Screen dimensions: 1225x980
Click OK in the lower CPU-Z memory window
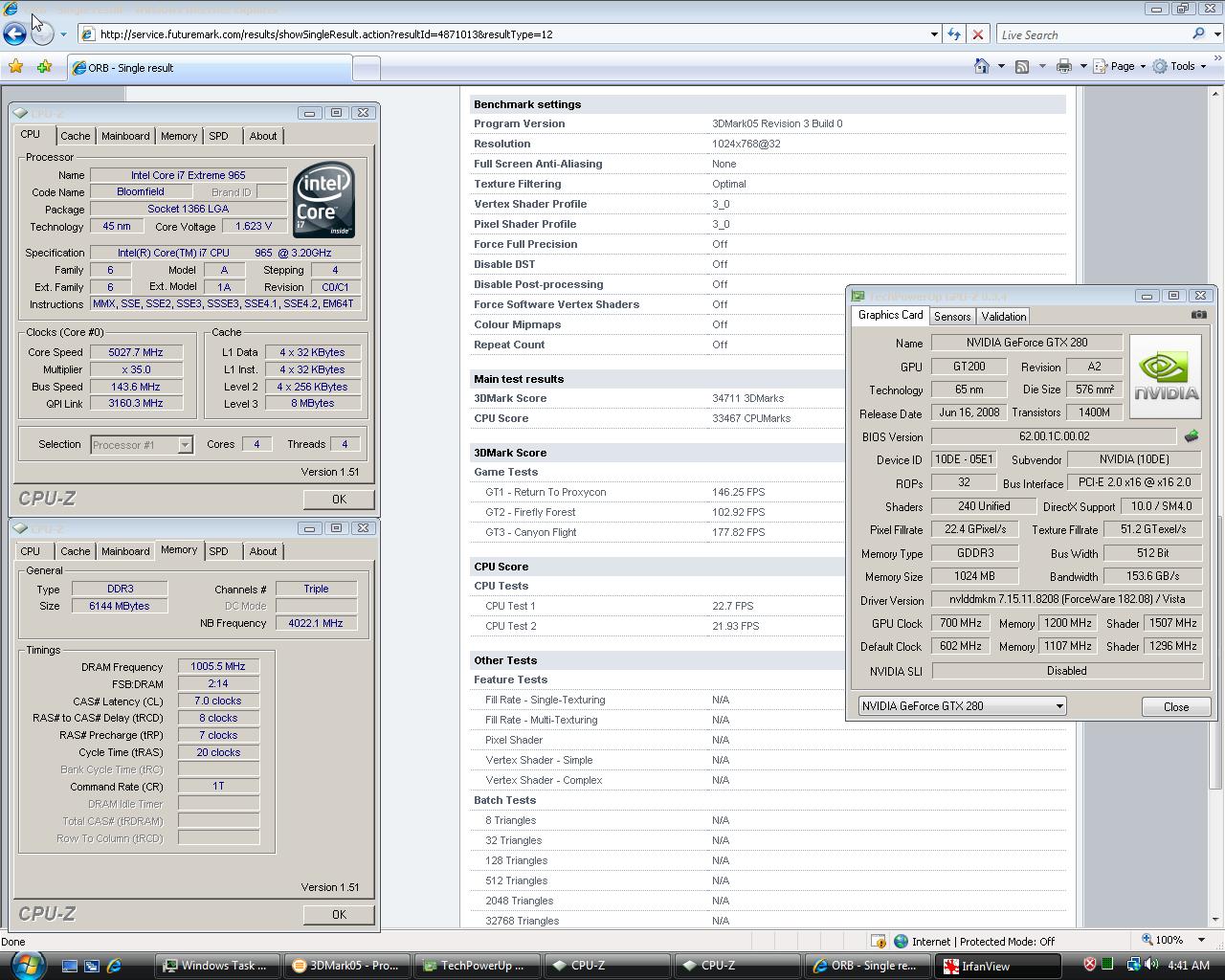(339, 914)
